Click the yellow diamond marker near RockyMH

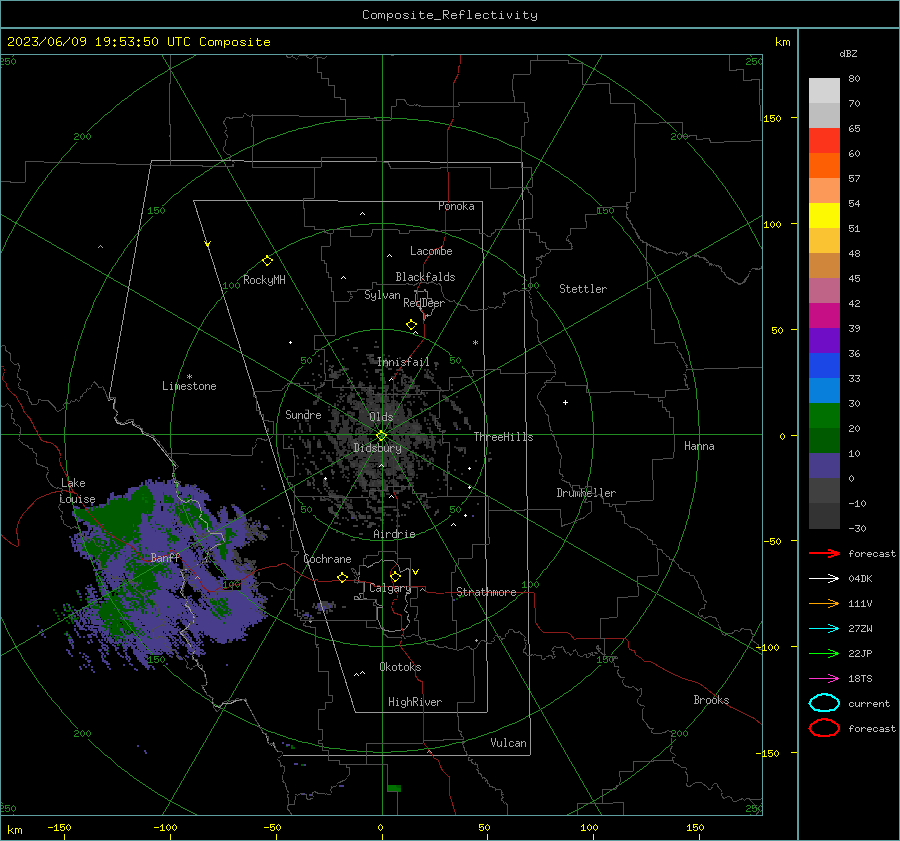click(x=267, y=261)
